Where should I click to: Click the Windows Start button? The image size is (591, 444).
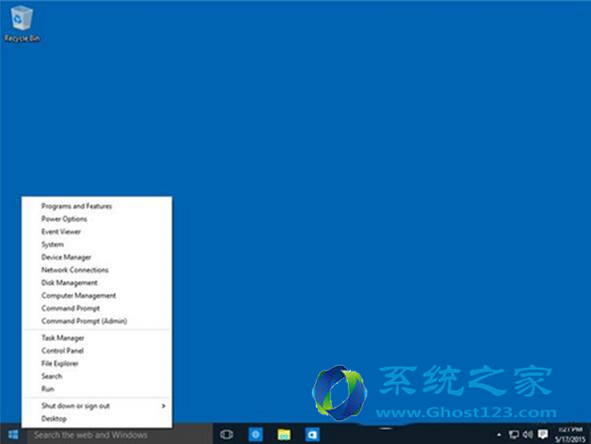tap(13, 435)
